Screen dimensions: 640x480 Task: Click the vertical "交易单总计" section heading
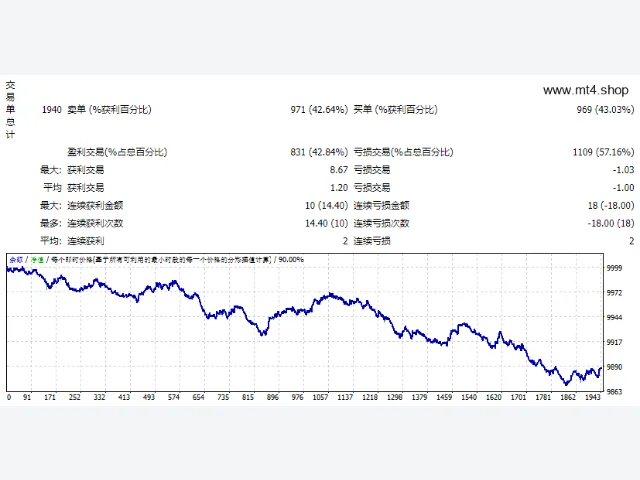pos(10,110)
